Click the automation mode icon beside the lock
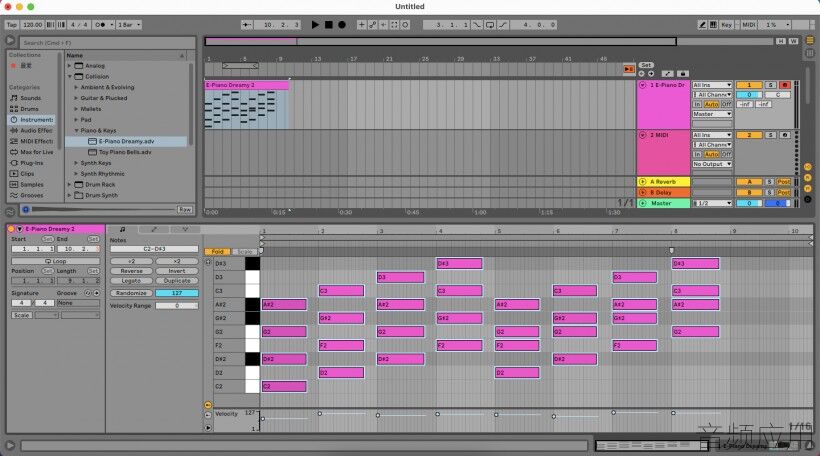The image size is (820, 456). [x=668, y=74]
